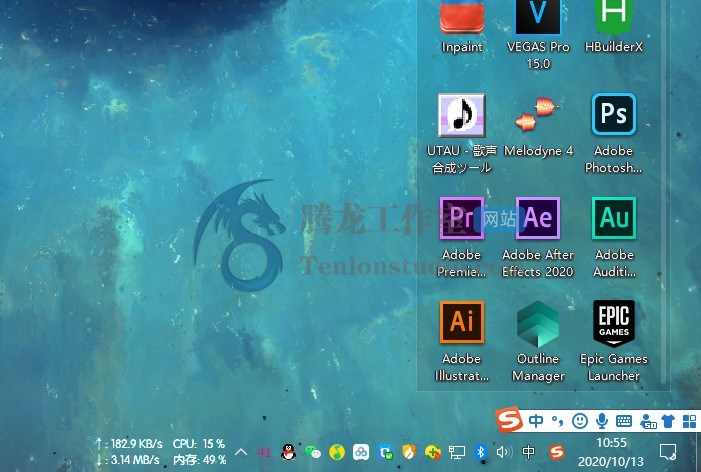Open the QQ penguin tray icon
This screenshot has height=472, width=701.
[x=288, y=452]
